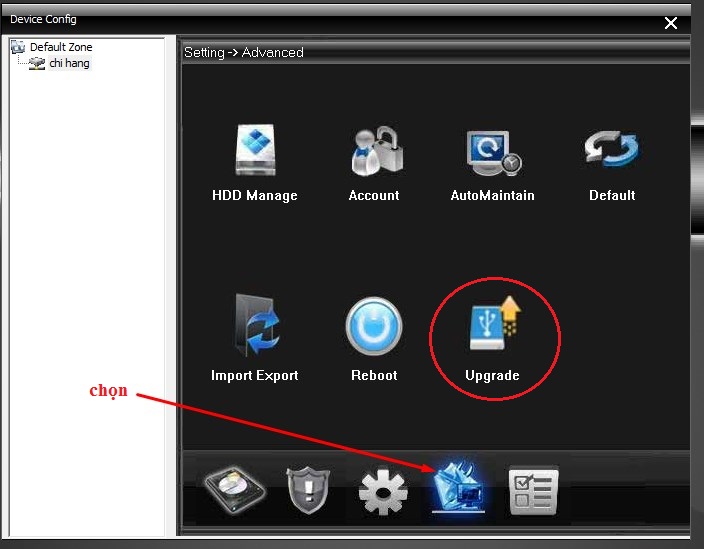Image resolution: width=704 pixels, height=549 pixels.
Task: Switch to the alarm shield tab
Action: point(308,491)
